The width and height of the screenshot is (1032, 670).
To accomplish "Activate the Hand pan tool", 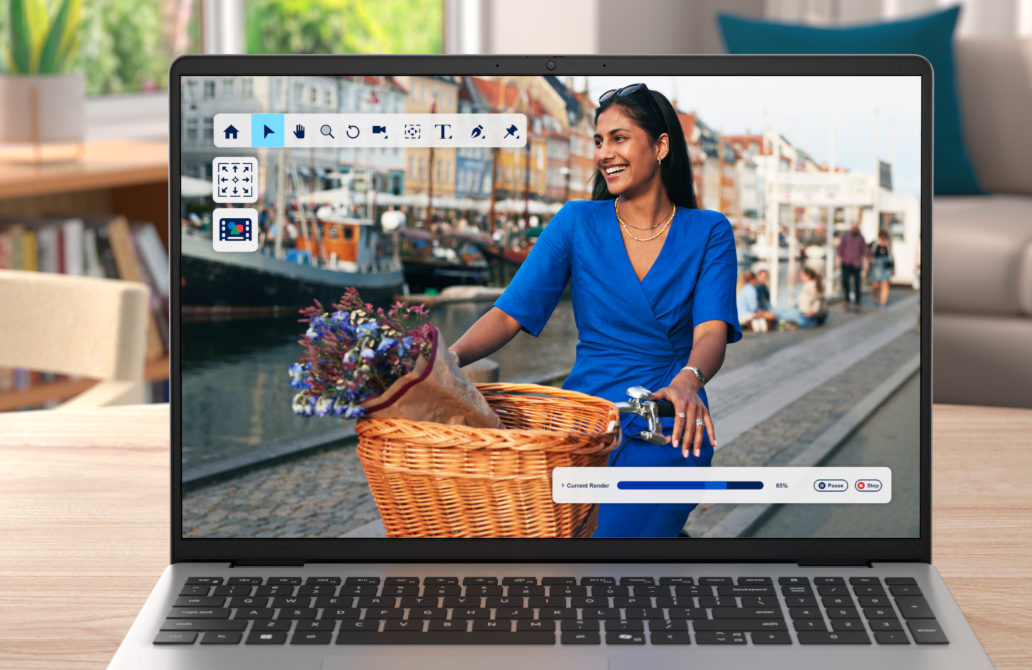I will 298,131.
